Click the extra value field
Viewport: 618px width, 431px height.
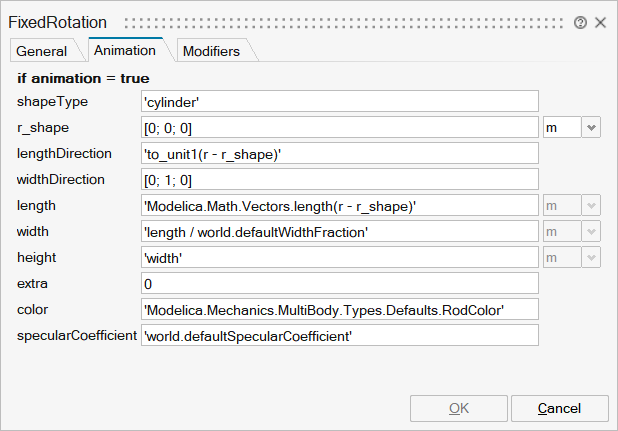pyautogui.click(x=340, y=283)
